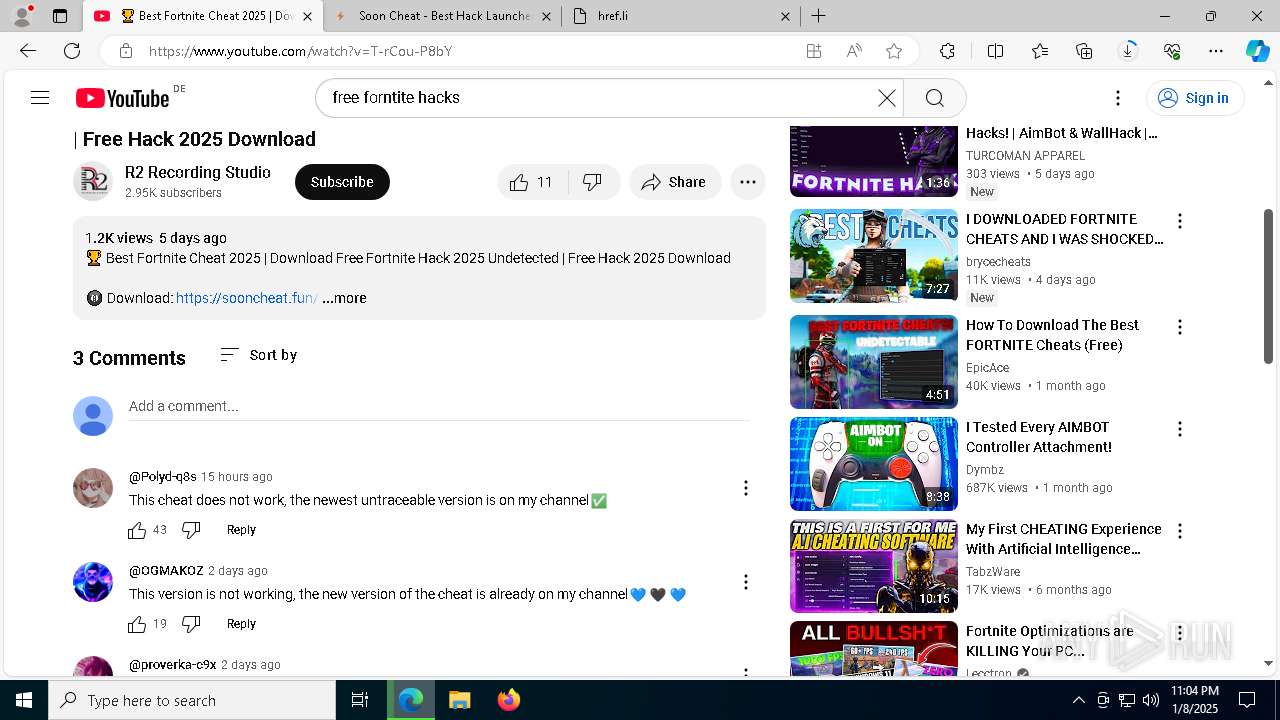Click the taskbar search box
Image resolution: width=1280 pixels, height=720 pixels.
(x=192, y=700)
